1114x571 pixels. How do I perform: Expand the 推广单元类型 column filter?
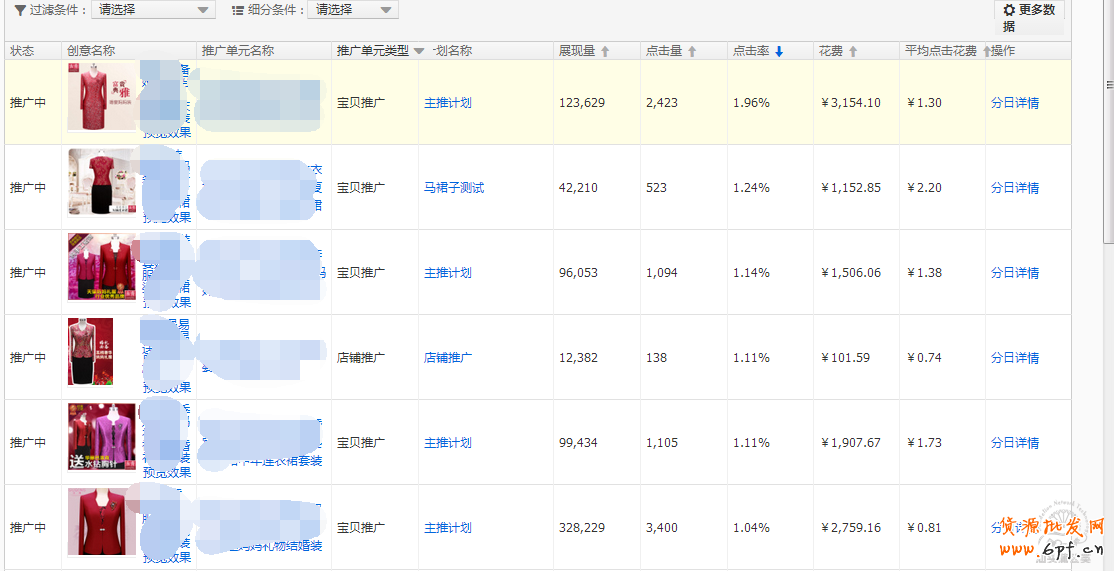[419, 52]
